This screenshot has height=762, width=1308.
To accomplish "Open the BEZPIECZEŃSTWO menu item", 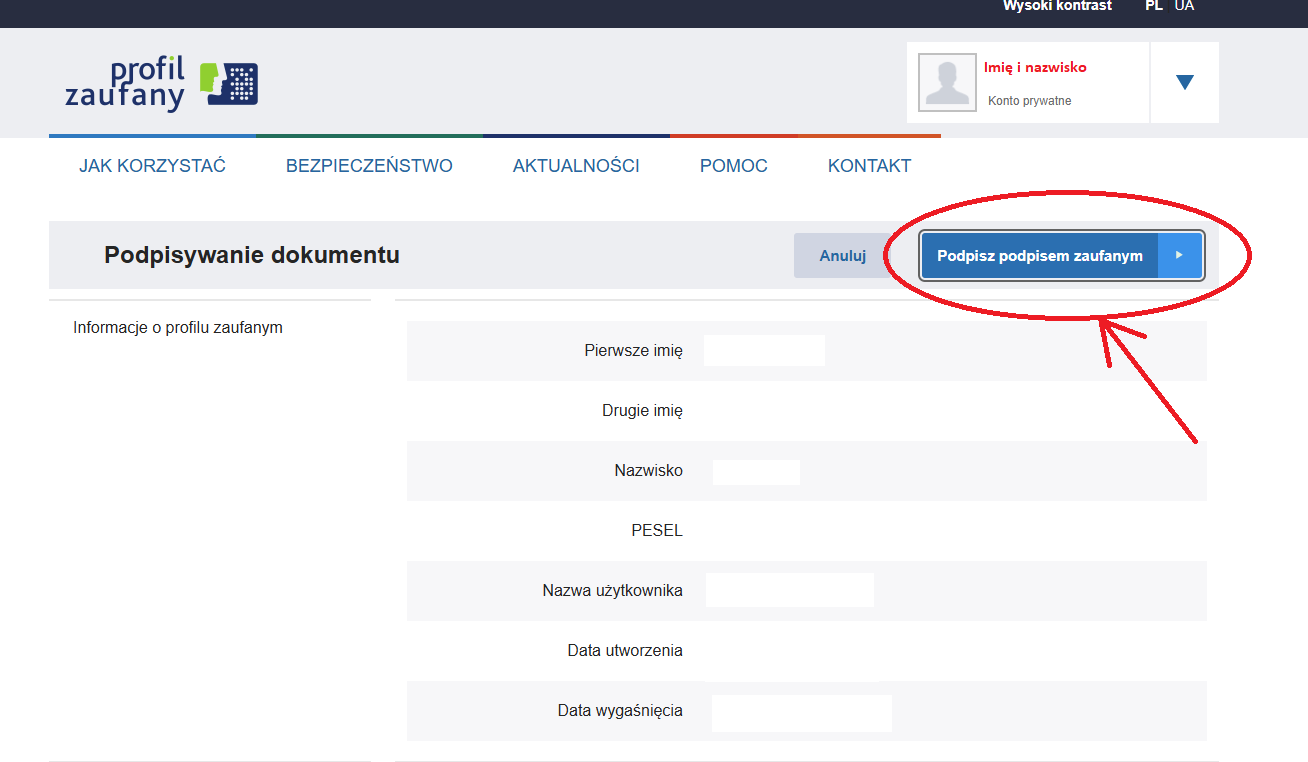I will click(369, 166).
